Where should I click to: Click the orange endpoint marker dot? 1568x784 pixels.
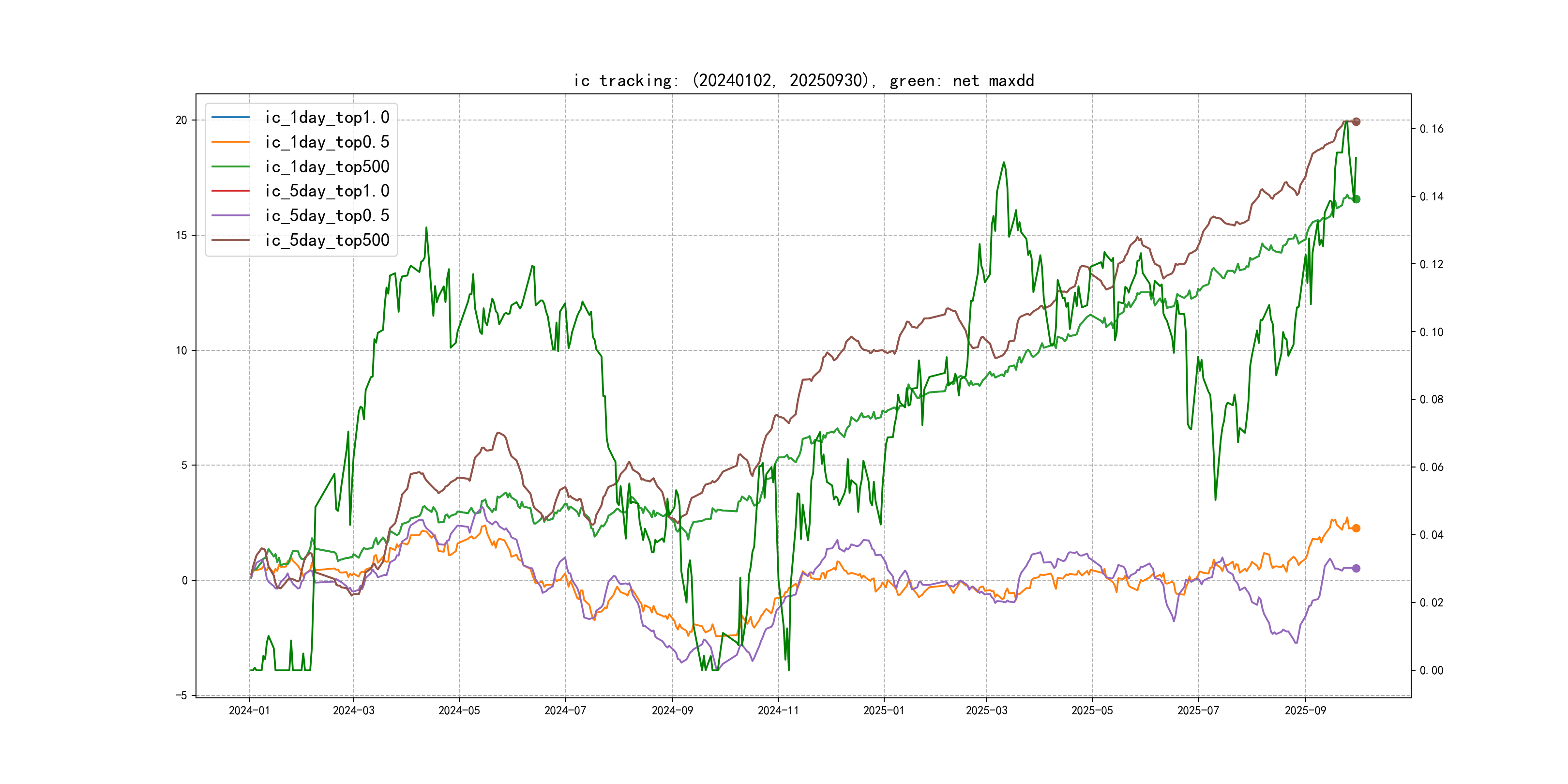point(1356,528)
